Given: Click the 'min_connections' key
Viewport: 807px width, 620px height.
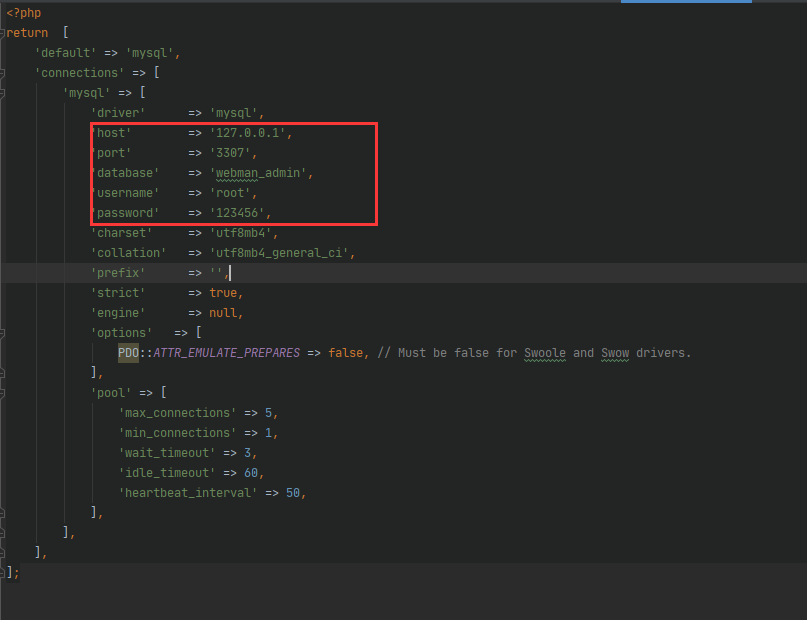Looking at the screenshot, I should click(178, 433).
